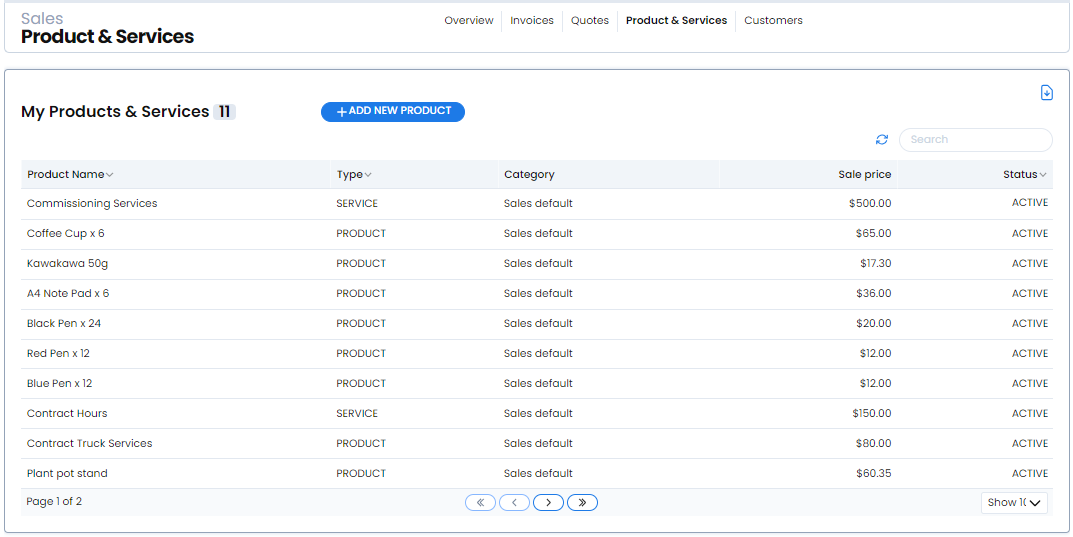Select the Product & Services tab
The width and height of the screenshot is (1073, 537).
676,21
